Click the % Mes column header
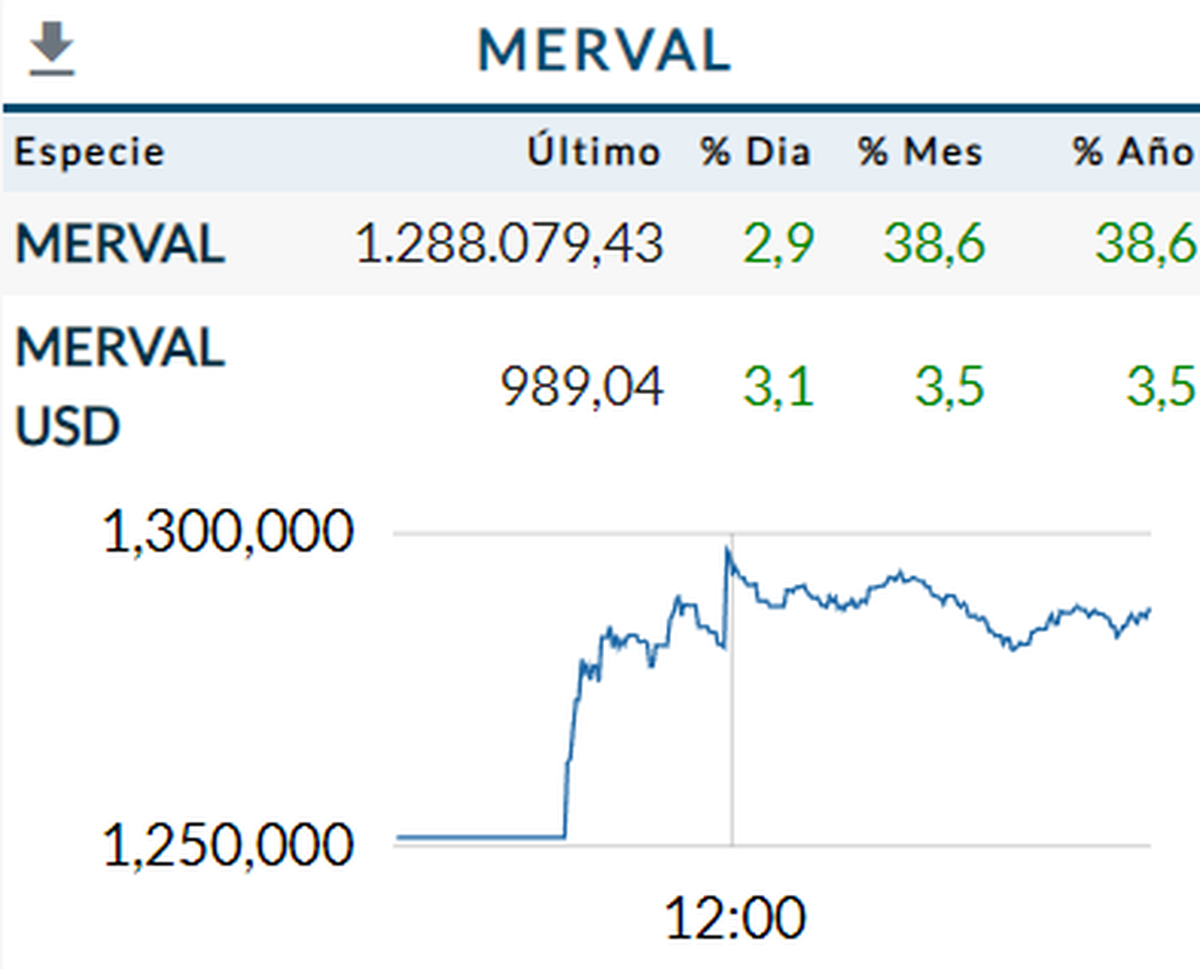This screenshot has width=1200, height=969. (x=920, y=152)
